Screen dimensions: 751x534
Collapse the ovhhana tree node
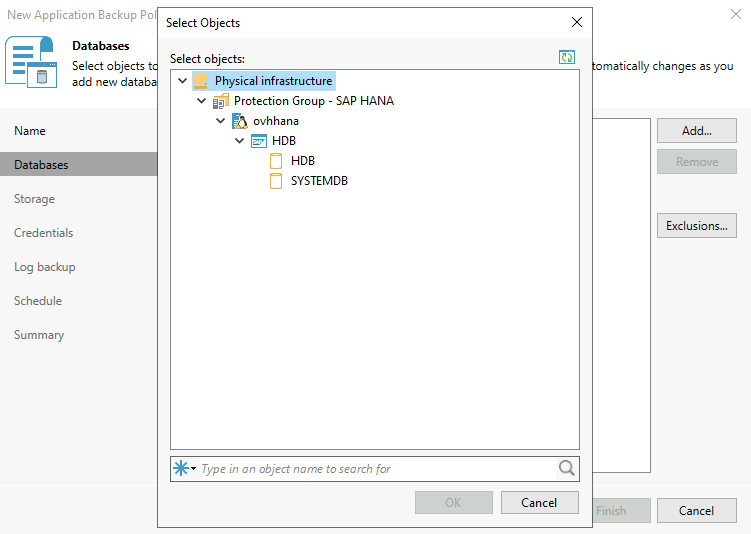tap(221, 121)
